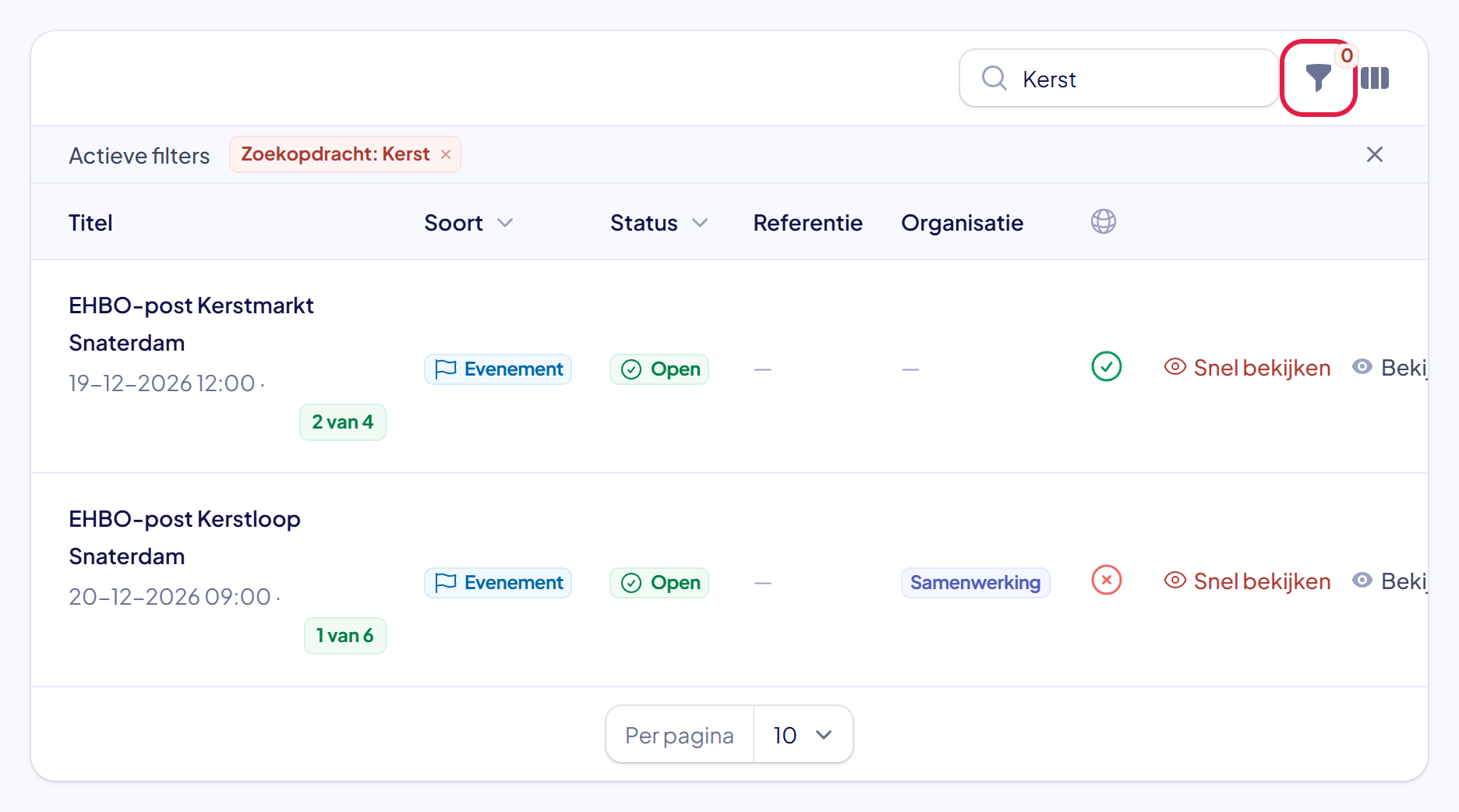Open the Per pagina 10 dropdown
The width and height of the screenshot is (1459, 812).
pyautogui.click(x=803, y=735)
